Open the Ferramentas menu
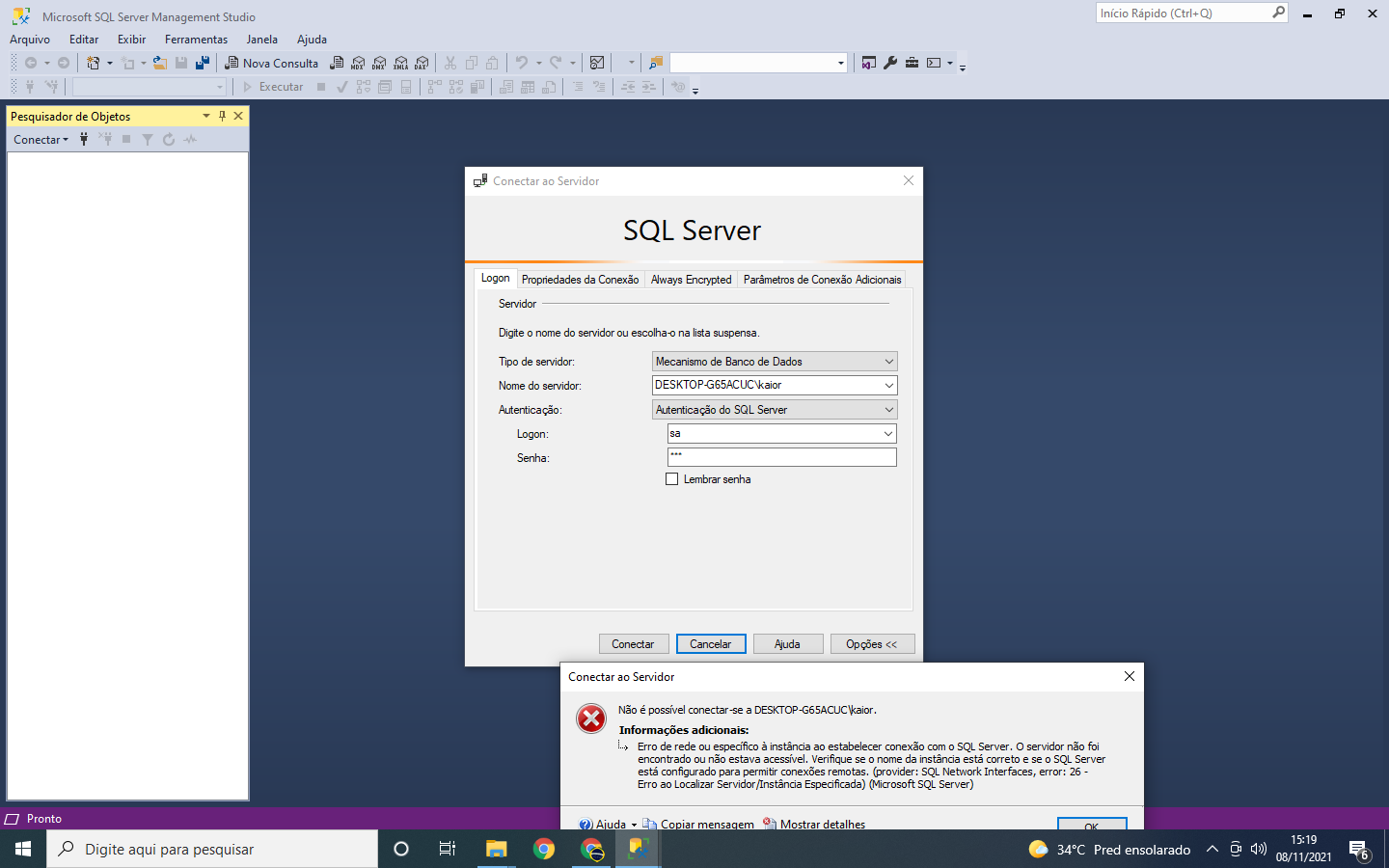 tap(196, 40)
